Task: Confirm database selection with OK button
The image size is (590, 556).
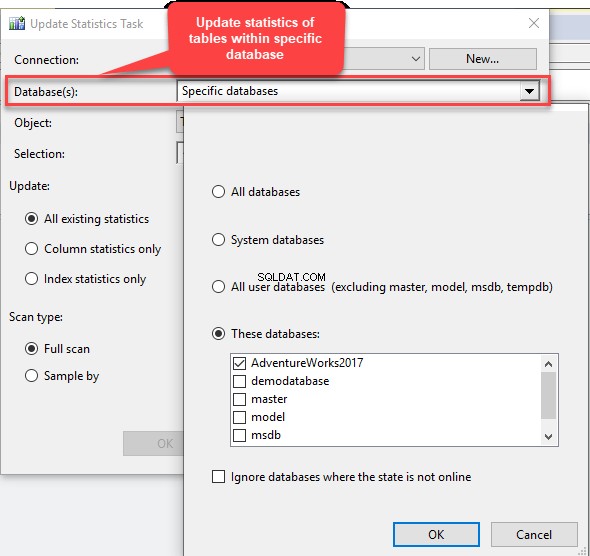Action: coord(436,534)
